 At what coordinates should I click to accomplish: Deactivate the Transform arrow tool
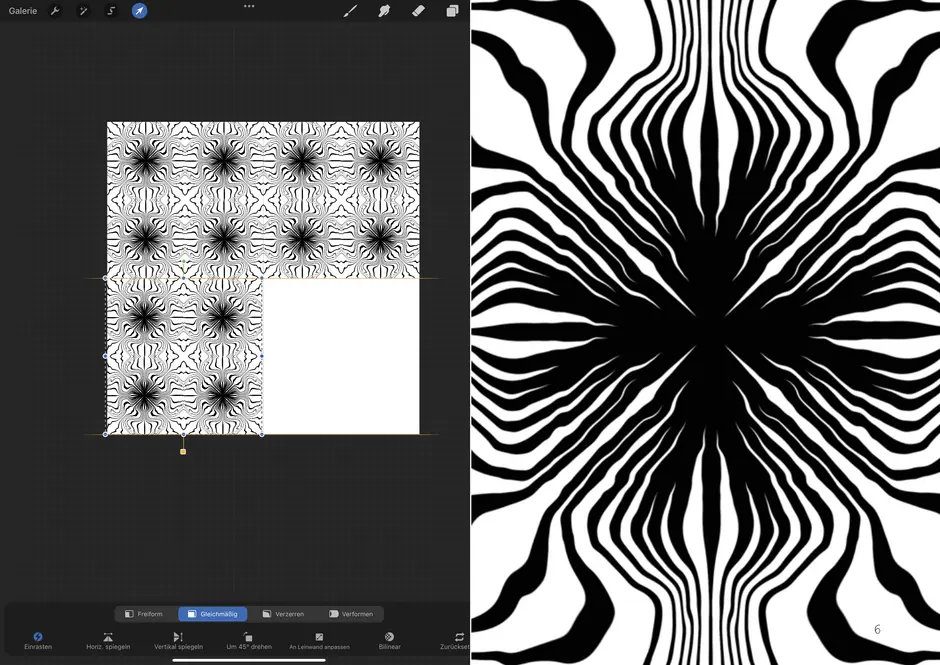tap(140, 11)
